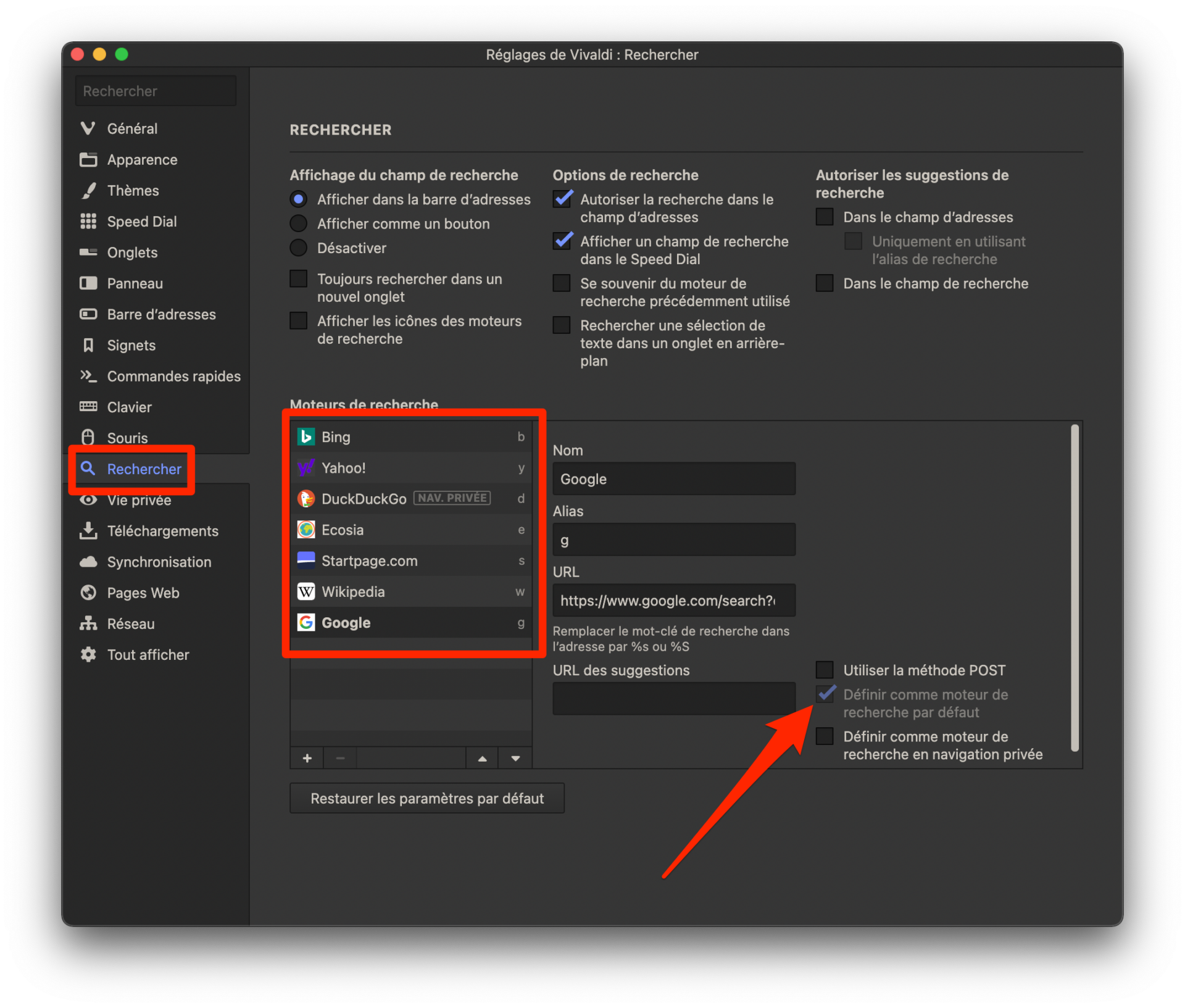
Task: Click the Clavier keyboard icon
Action: 88,406
